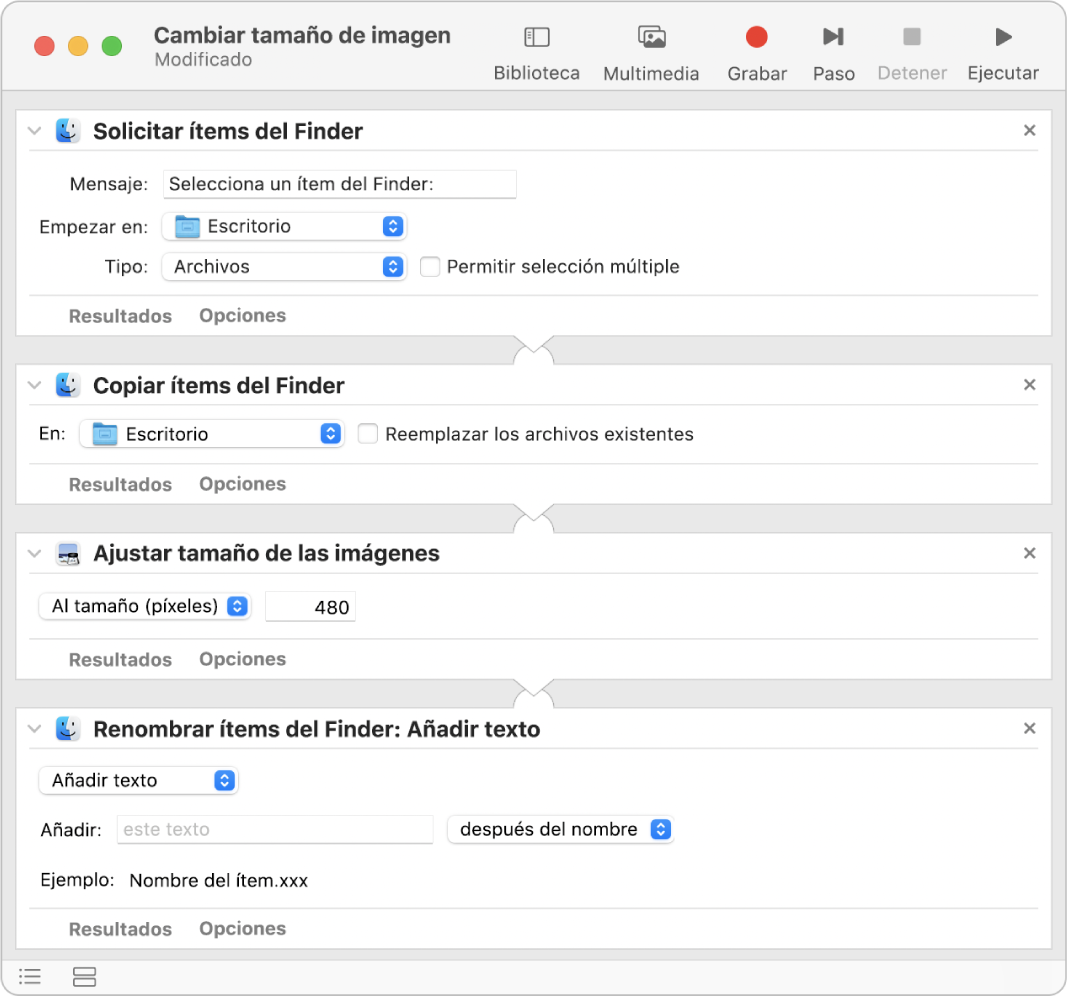Open the Biblioteca panel toolbar icon
This screenshot has width=1067, height=998.
pyautogui.click(x=537, y=38)
